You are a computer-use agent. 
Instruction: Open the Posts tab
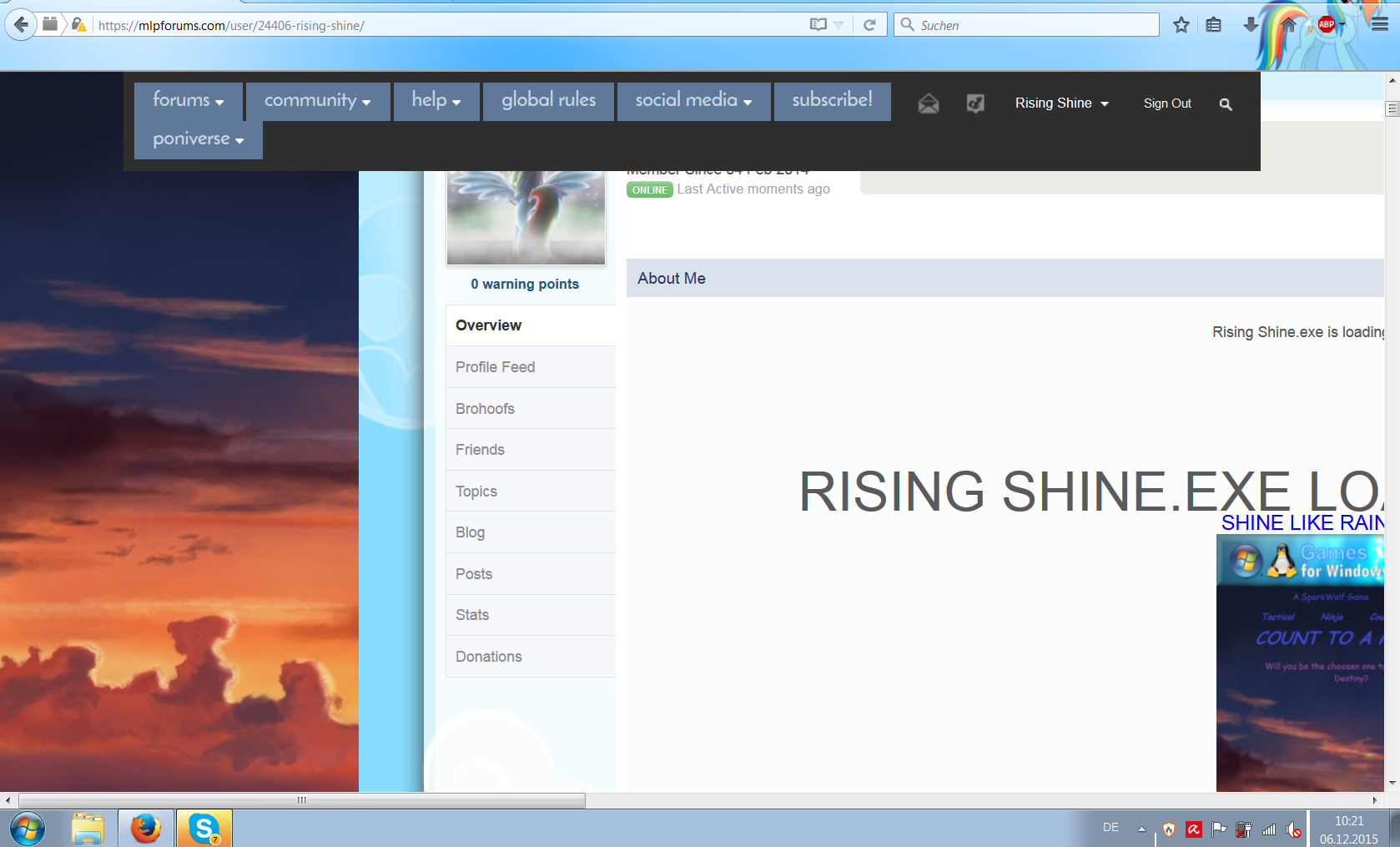pyautogui.click(x=531, y=574)
